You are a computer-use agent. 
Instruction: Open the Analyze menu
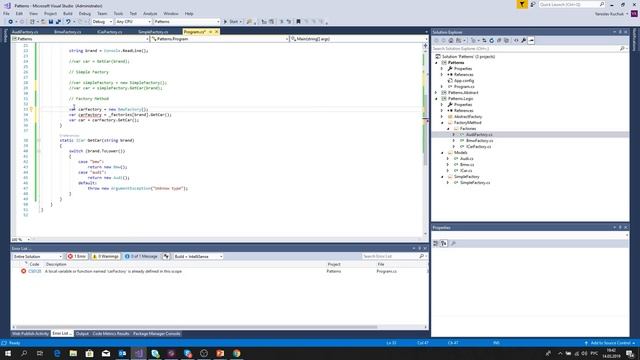pos(150,13)
